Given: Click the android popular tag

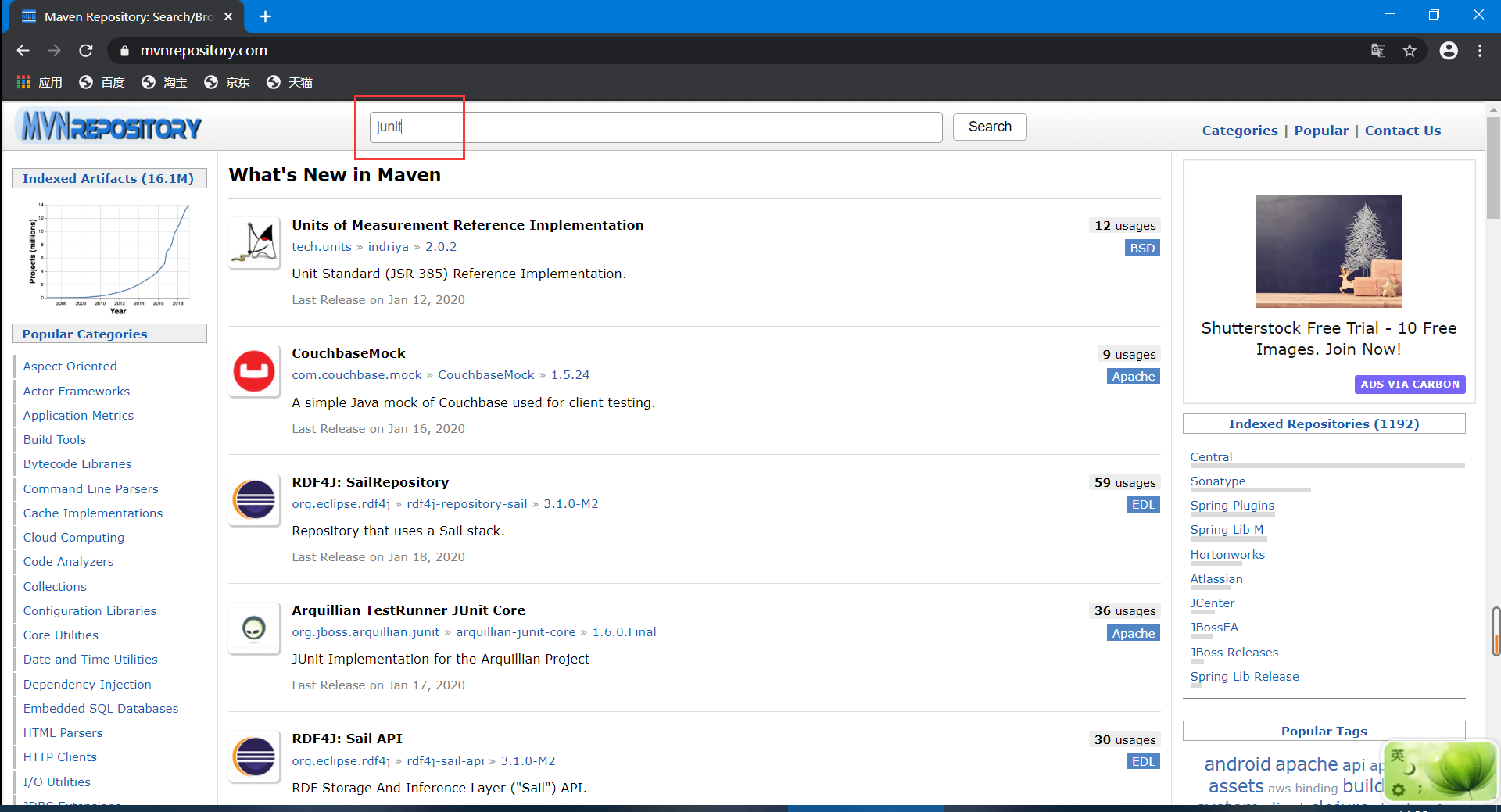Looking at the screenshot, I should click(x=1238, y=764).
